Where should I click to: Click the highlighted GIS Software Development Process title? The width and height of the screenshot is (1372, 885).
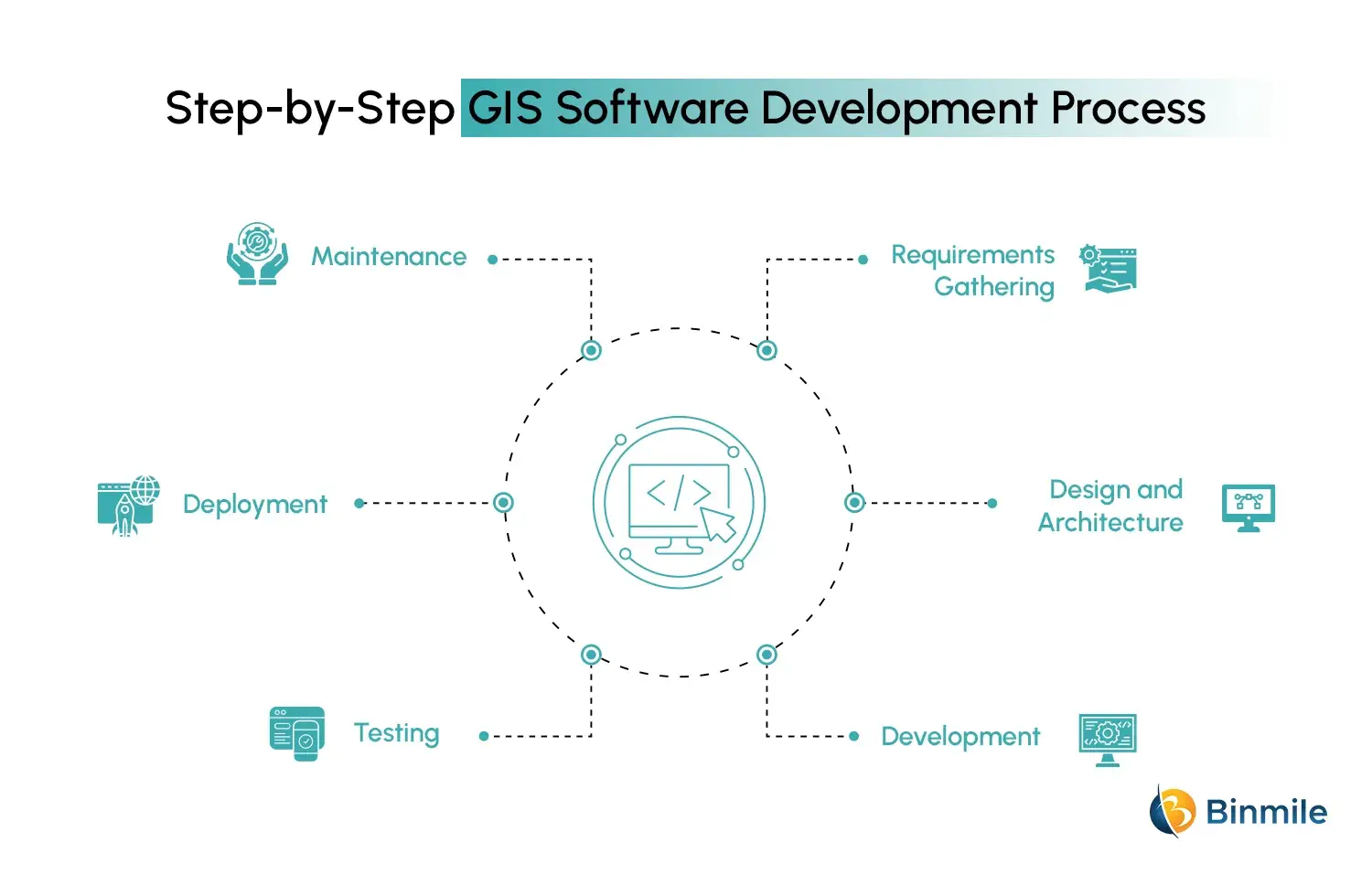tap(837, 109)
